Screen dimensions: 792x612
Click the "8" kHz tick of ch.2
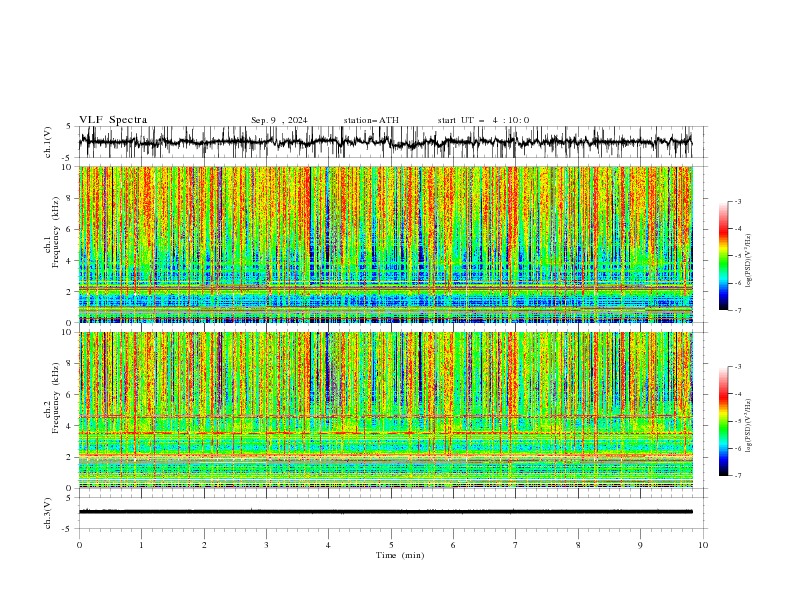[x=70, y=364]
